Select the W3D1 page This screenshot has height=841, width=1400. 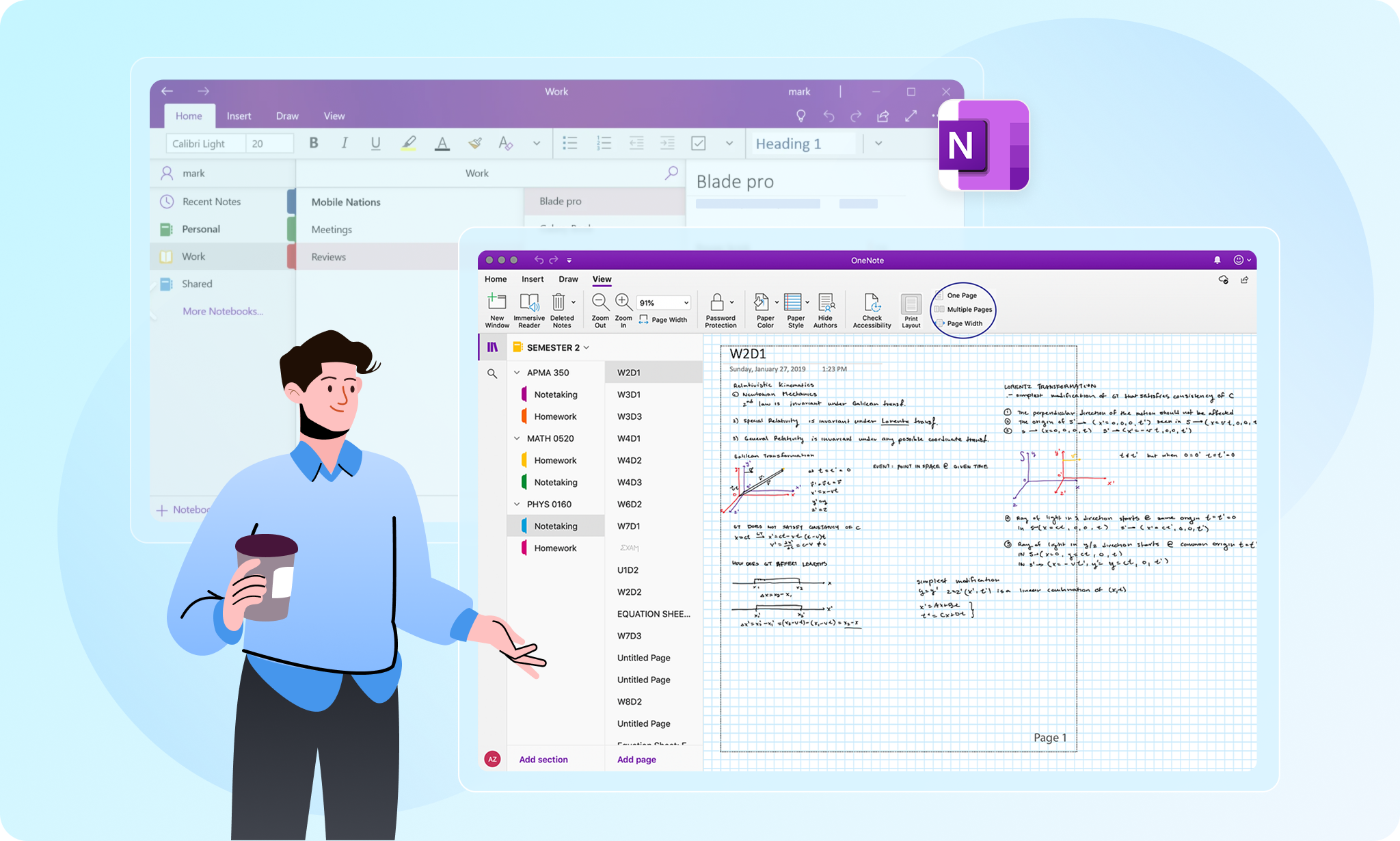pos(654,395)
